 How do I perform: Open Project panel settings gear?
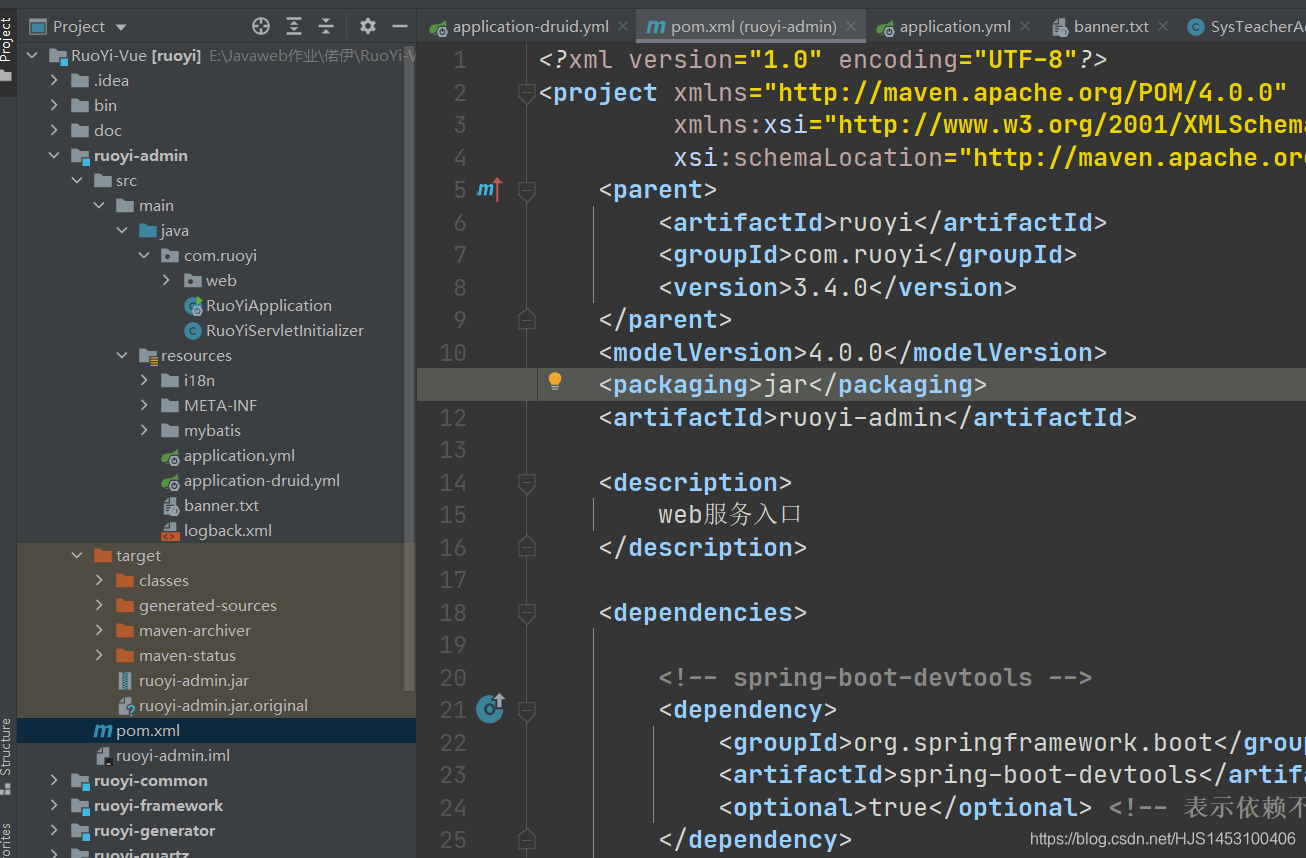pos(368,26)
